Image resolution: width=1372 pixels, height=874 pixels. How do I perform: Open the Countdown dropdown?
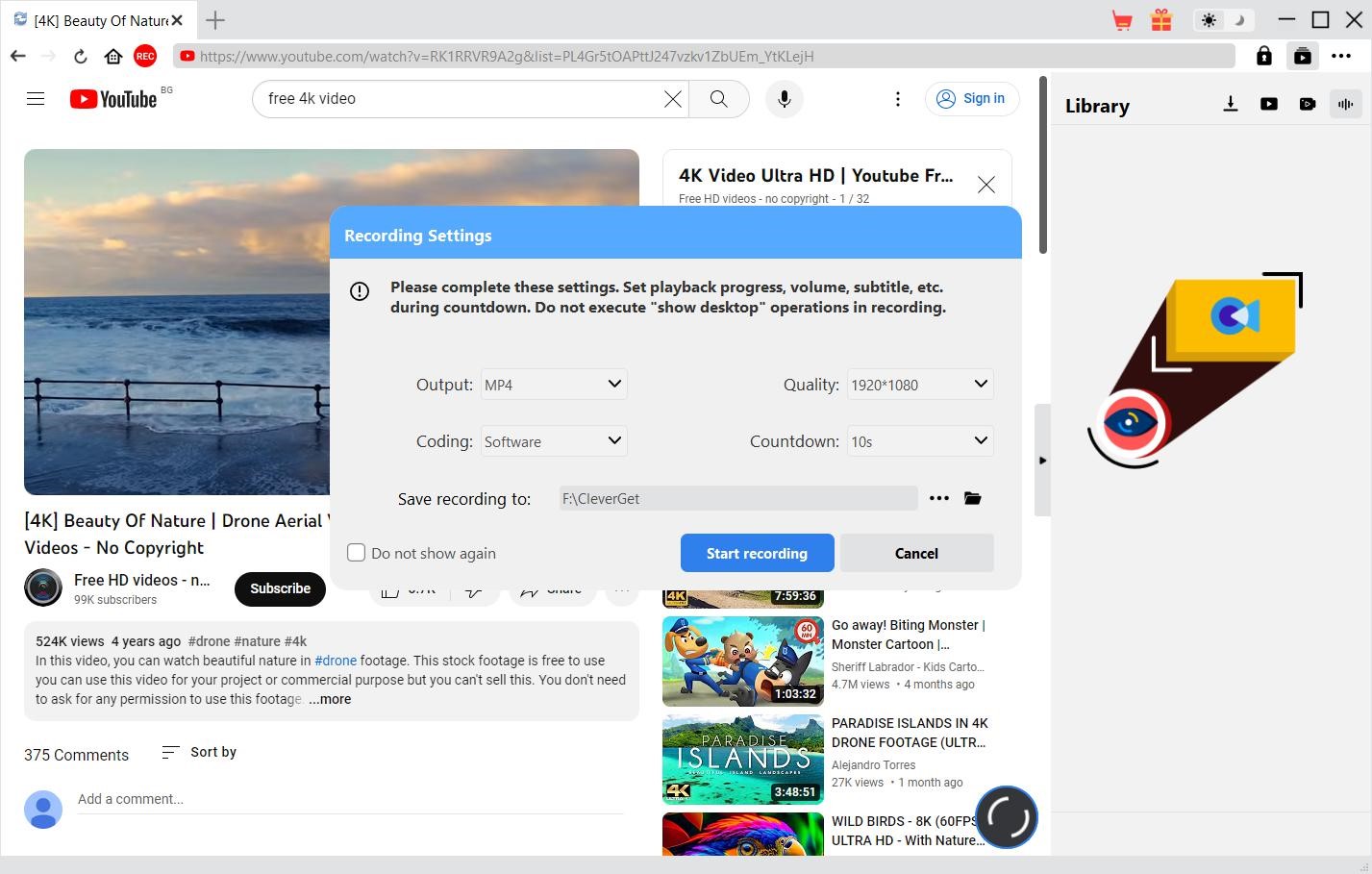(x=919, y=441)
